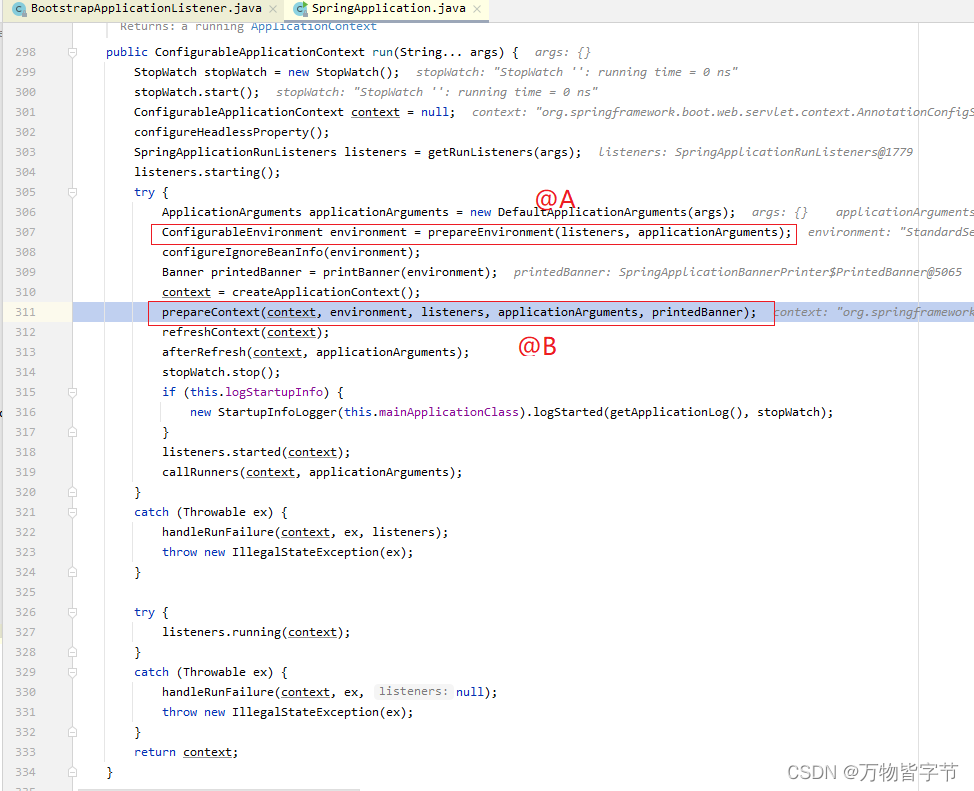Click line number 333 in the gutter
The height and width of the screenshot is (791, 974).
(x=25, y=752)
